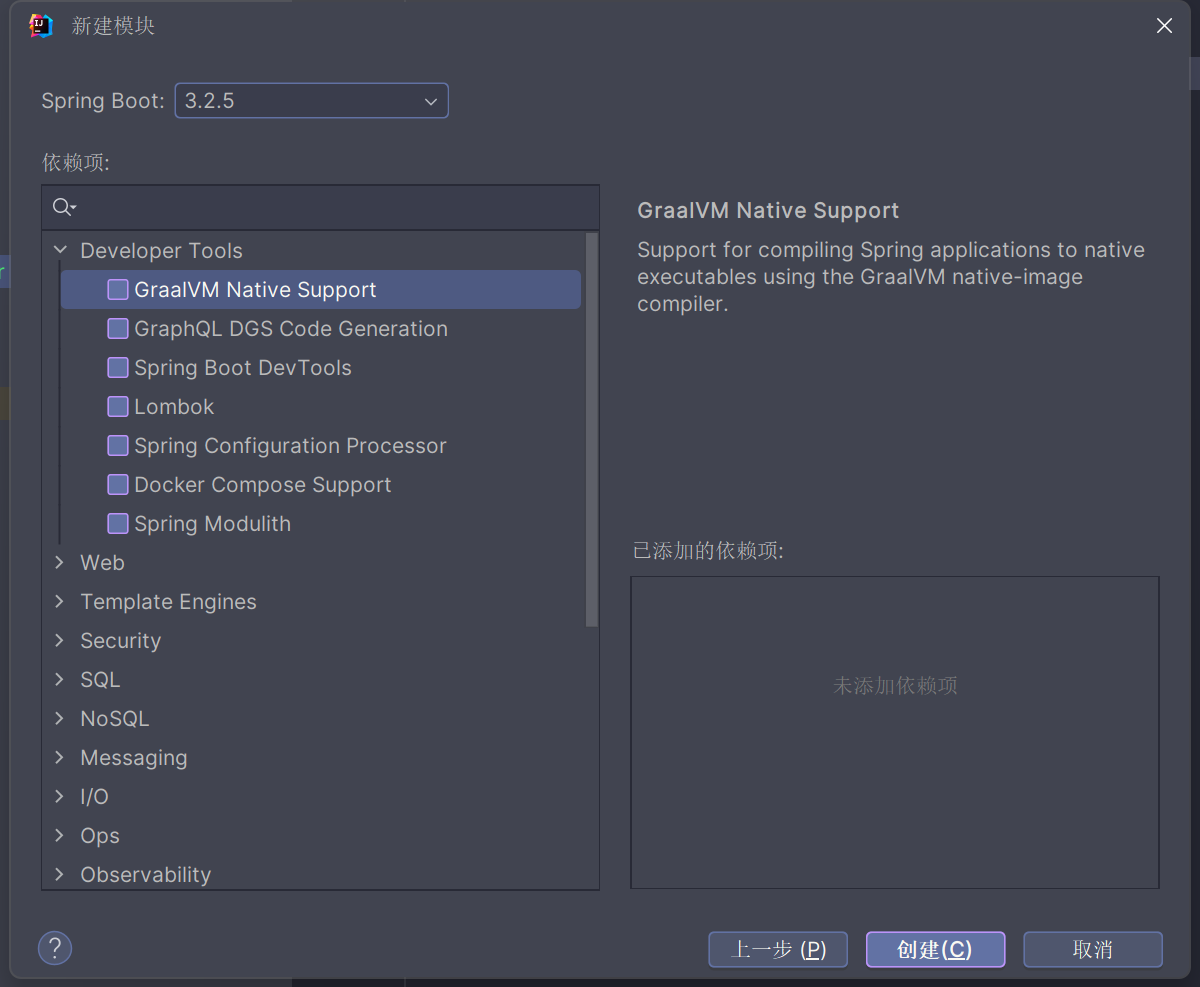
Task: Enable Spring Configuration Processor checkbox
Action: [x=118, y=446]
